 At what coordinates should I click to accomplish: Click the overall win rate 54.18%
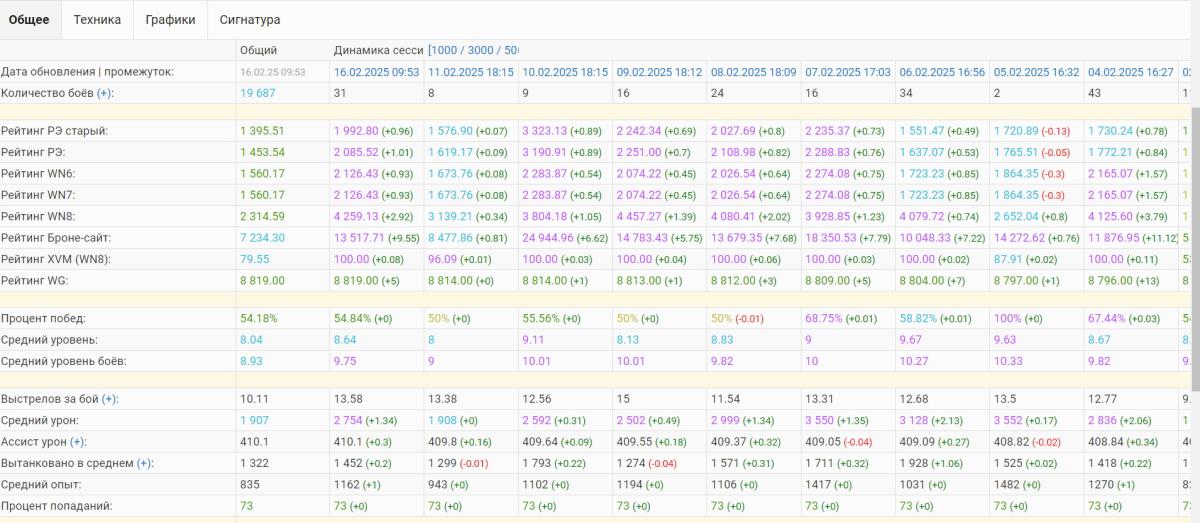(259, 318)
